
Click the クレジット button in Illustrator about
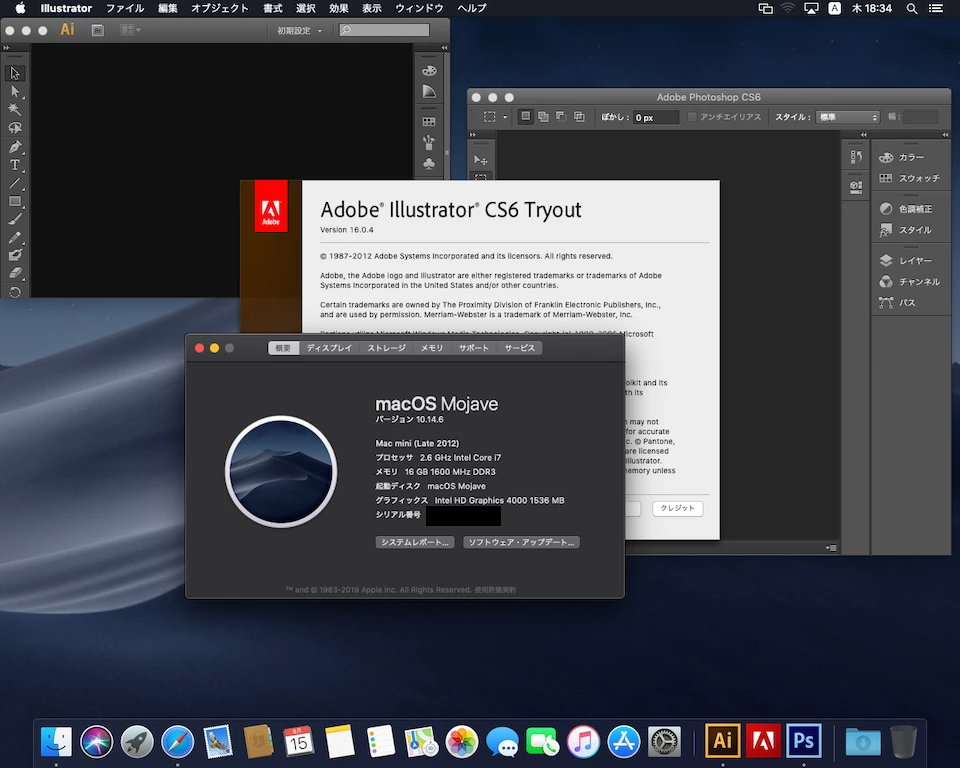click(678, 508)
